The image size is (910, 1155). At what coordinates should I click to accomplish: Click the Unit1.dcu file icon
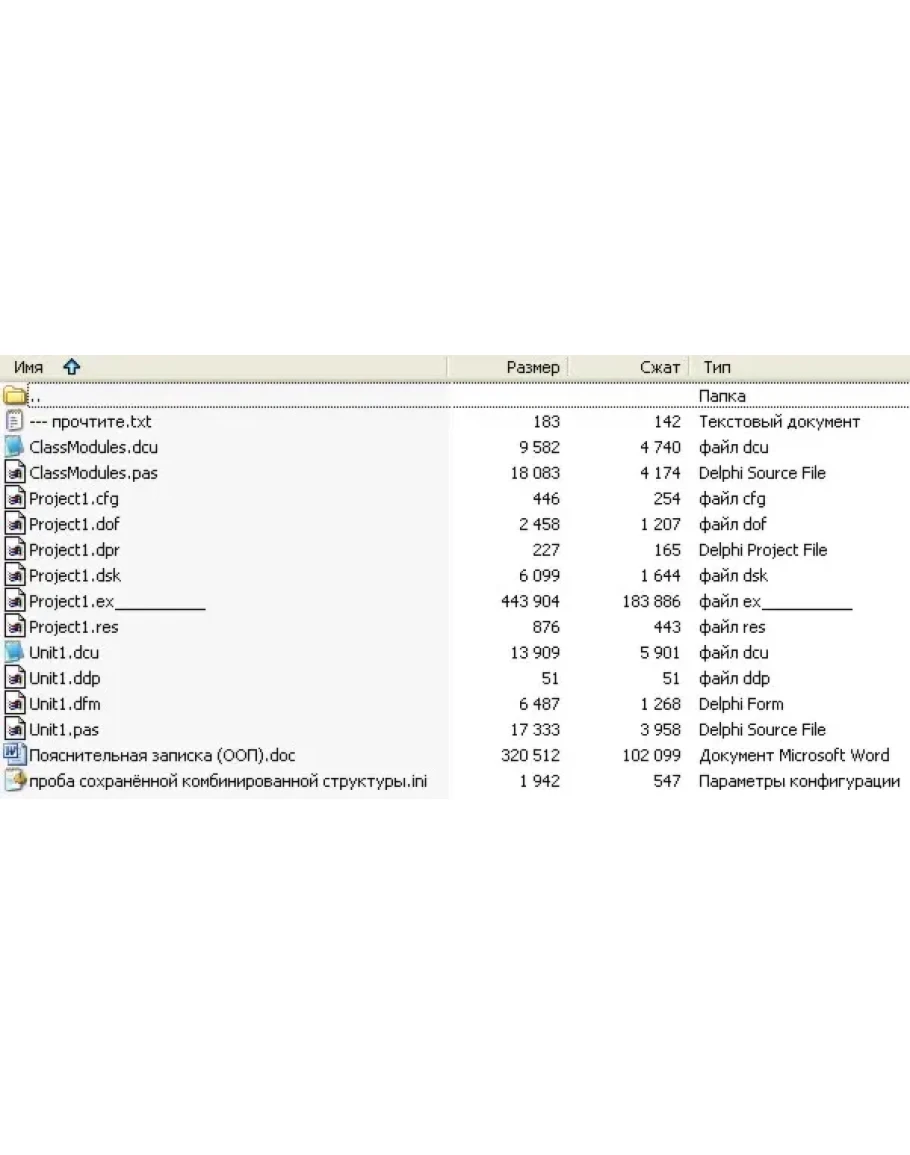coord(14,653)
